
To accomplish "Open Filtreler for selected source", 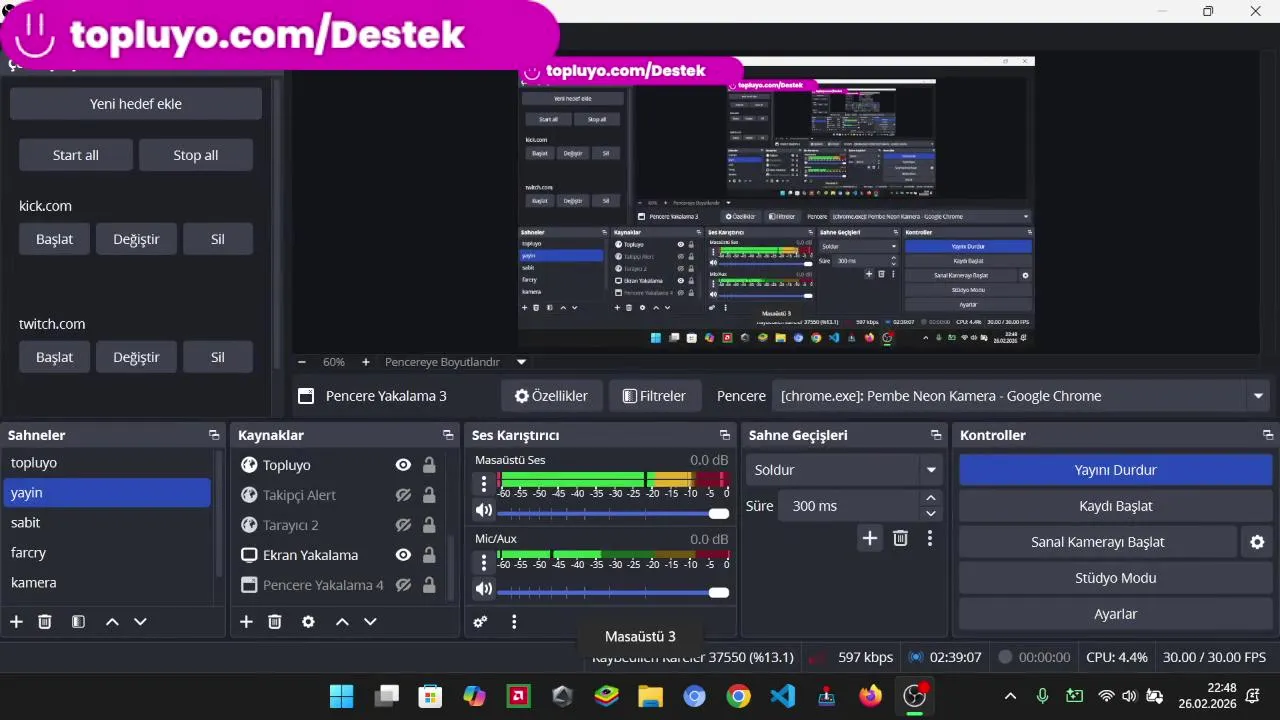I will click(655, 396).
